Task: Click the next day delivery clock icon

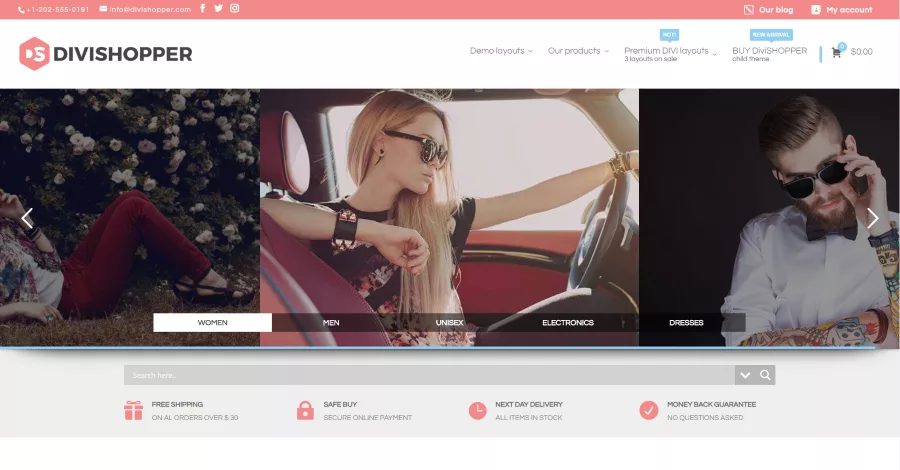Action: pyautogui.click(x=477, y=410)
